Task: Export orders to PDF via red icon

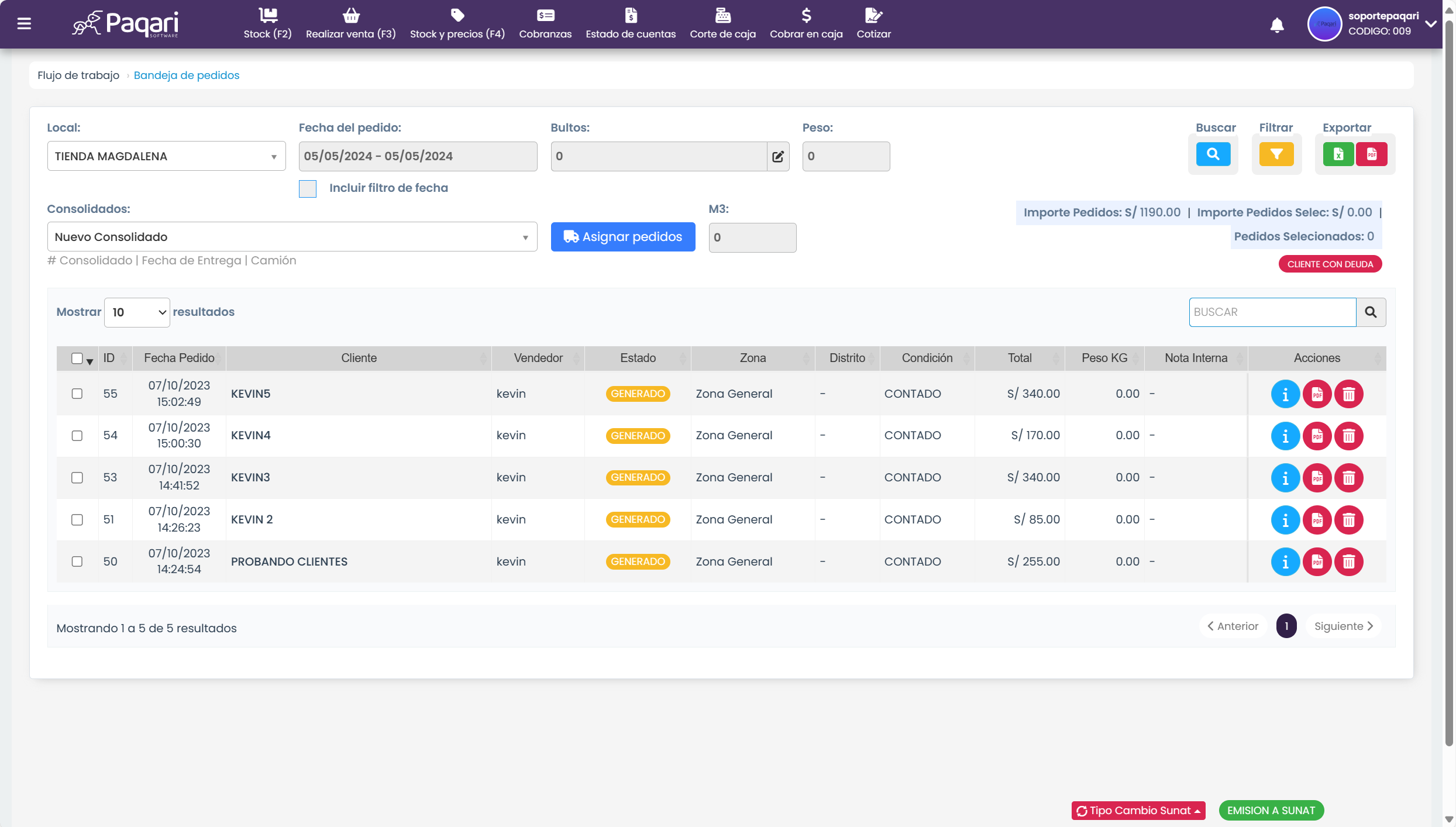Action: [x=1371, y=154]
